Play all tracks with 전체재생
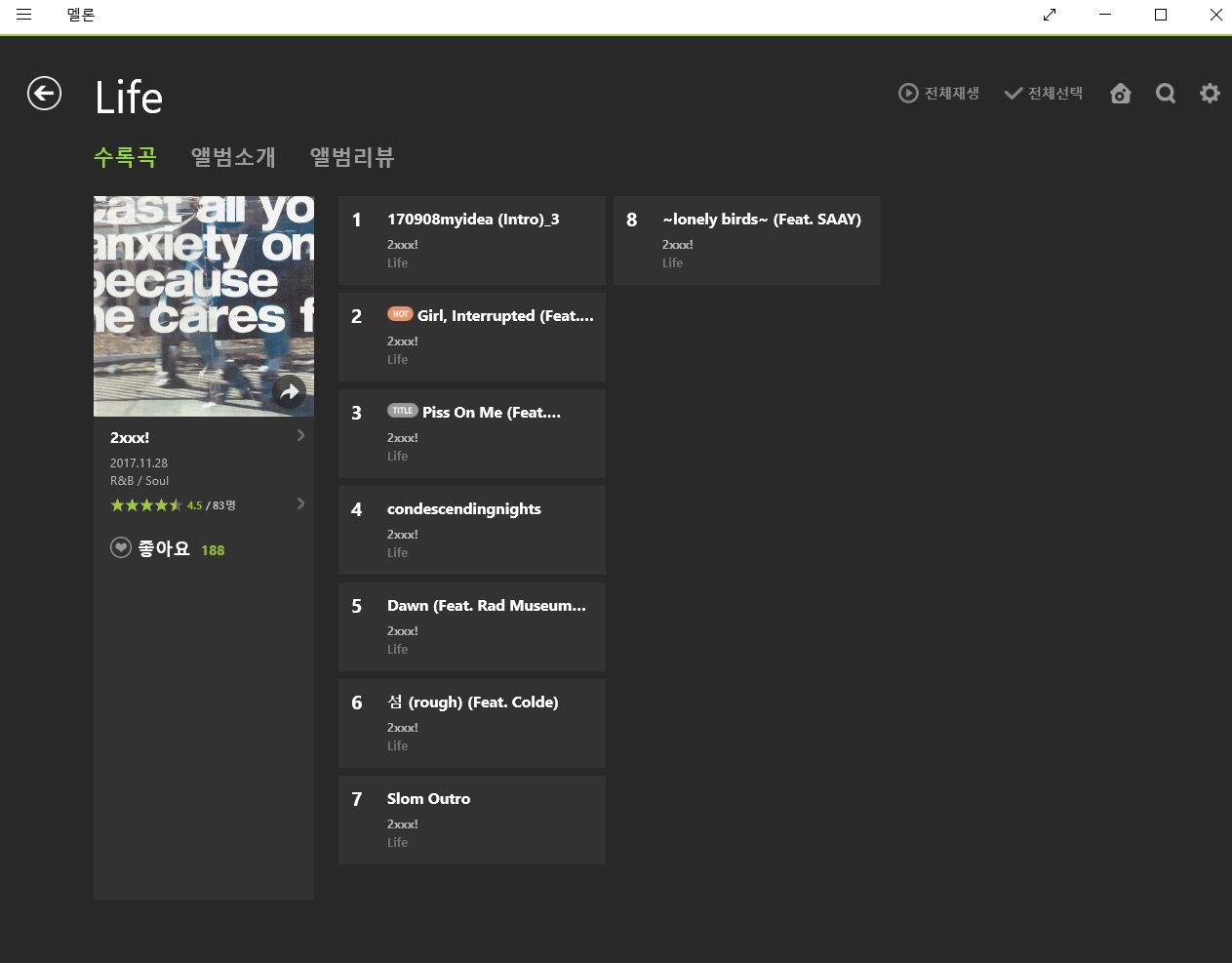The height and width of the screenshot is (963, 1232). click(x=938, y=93)
